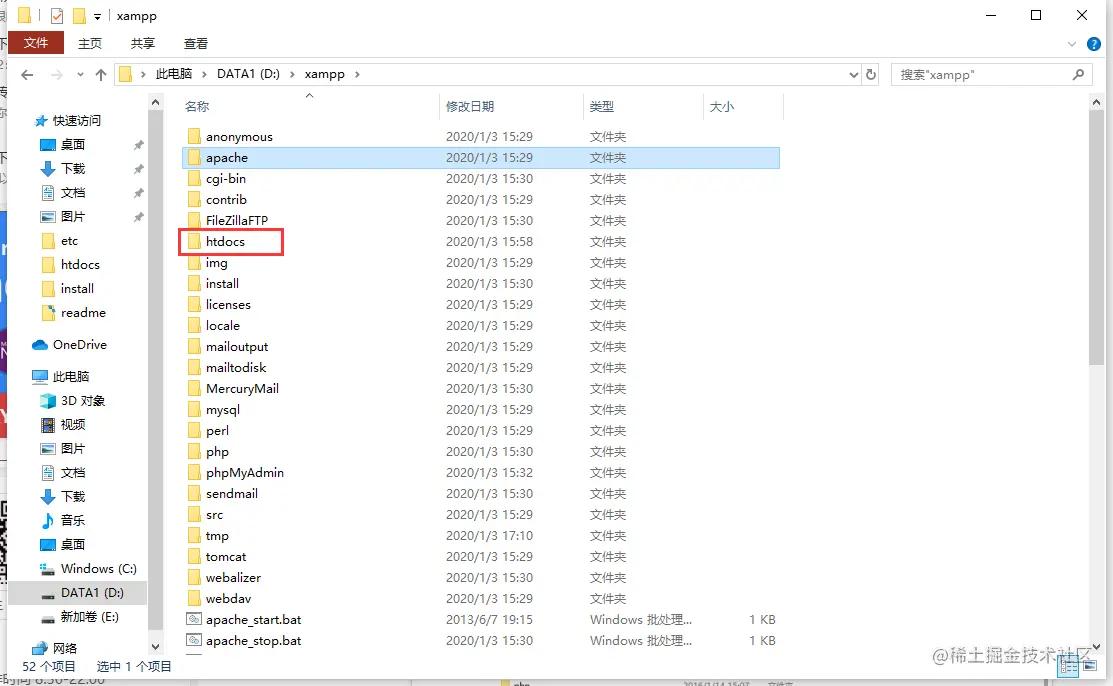
Task: Click navigation pane scroll up arrow
Action: (155, 103)
